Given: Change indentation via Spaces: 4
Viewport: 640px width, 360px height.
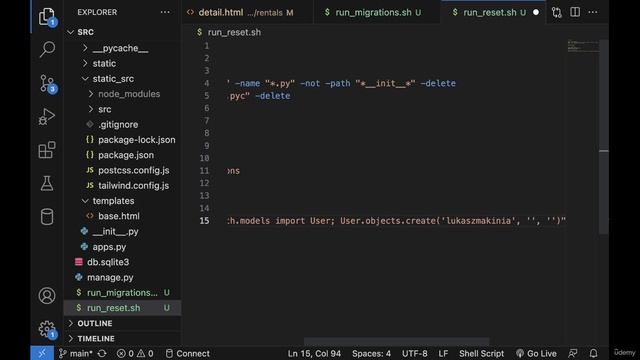Looking at the screenshot, I should [371, 353].
